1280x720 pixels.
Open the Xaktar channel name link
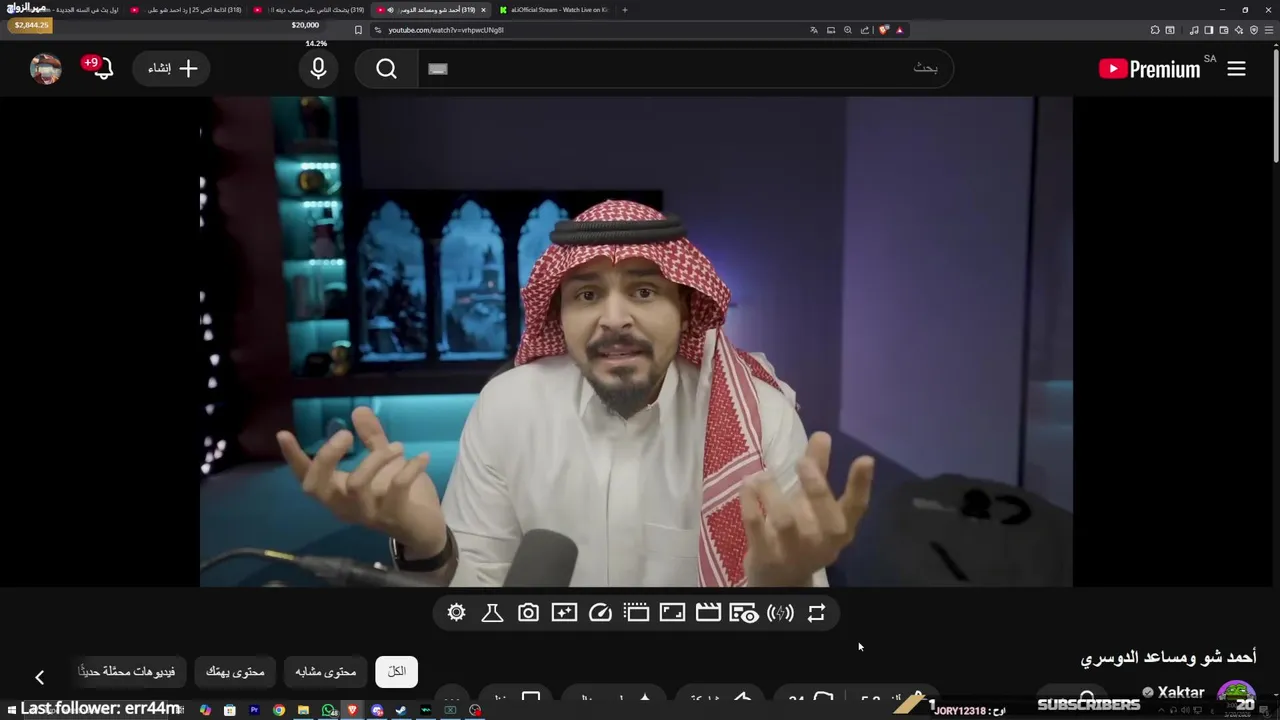[x=1180, y=693]
